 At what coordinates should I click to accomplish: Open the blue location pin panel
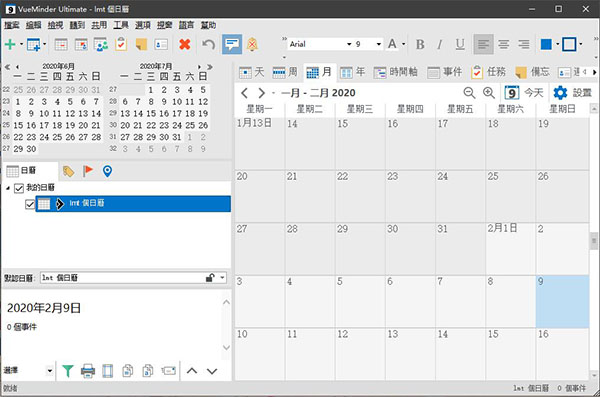point(108,171)
